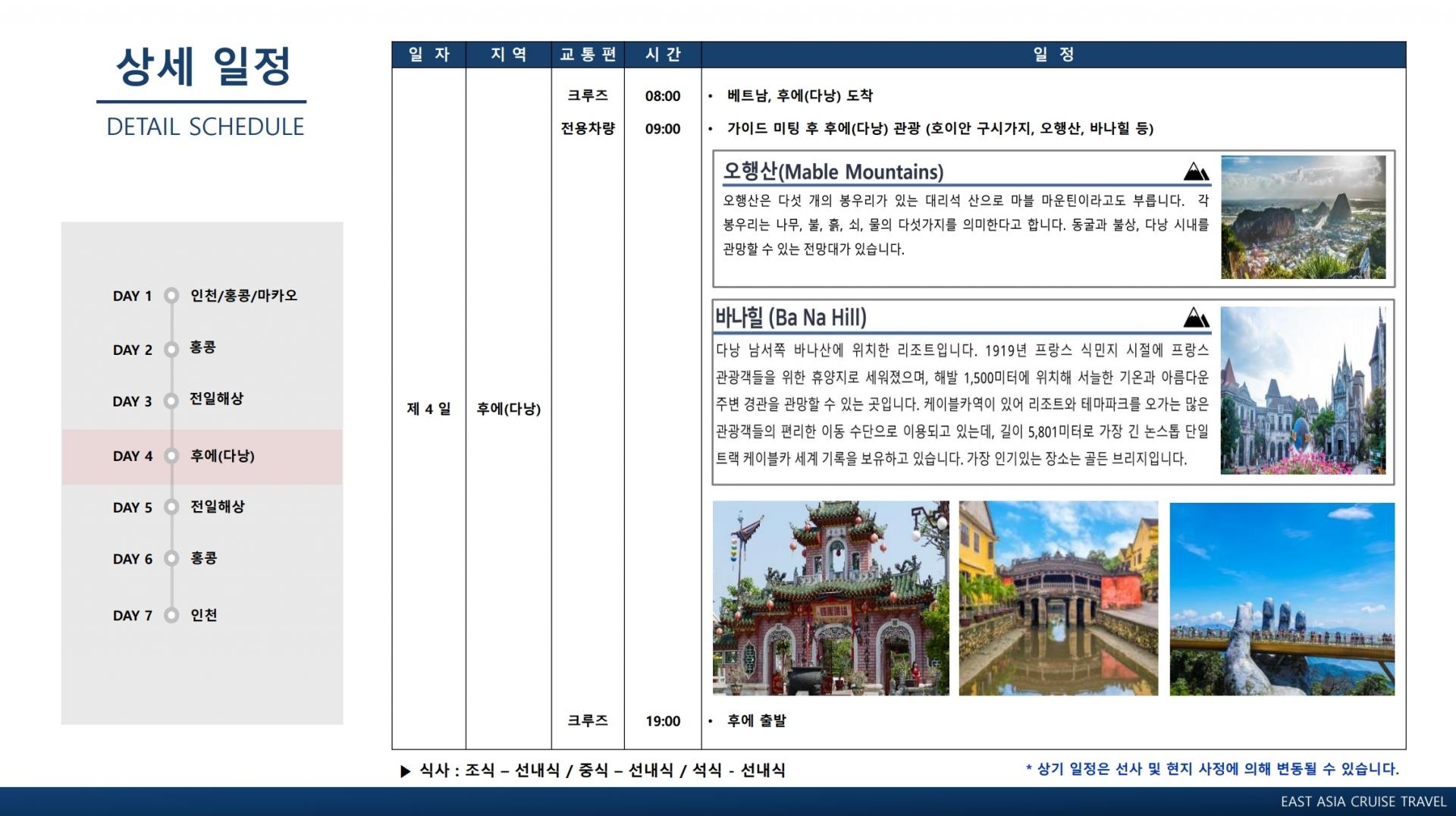Click the 일자 column header
This screenshot has height=816, width=1456.
click(x=429, y=55)
